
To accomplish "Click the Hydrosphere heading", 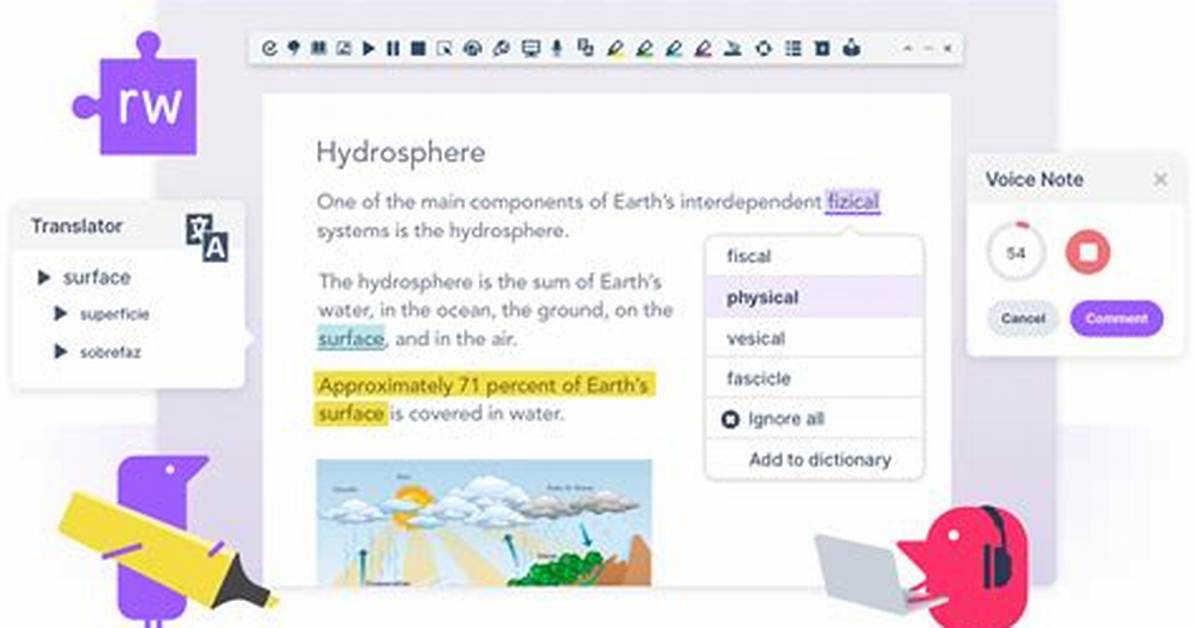I will click(400, 152).
